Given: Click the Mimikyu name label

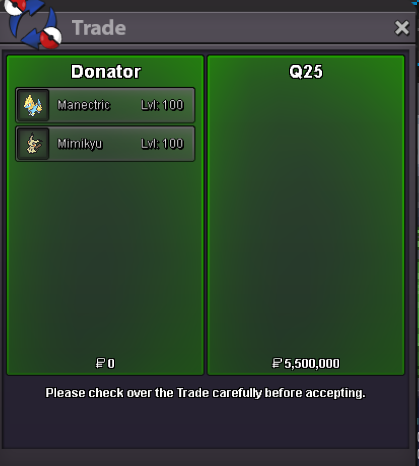Looking at the screenshot, I should (80, 144).
